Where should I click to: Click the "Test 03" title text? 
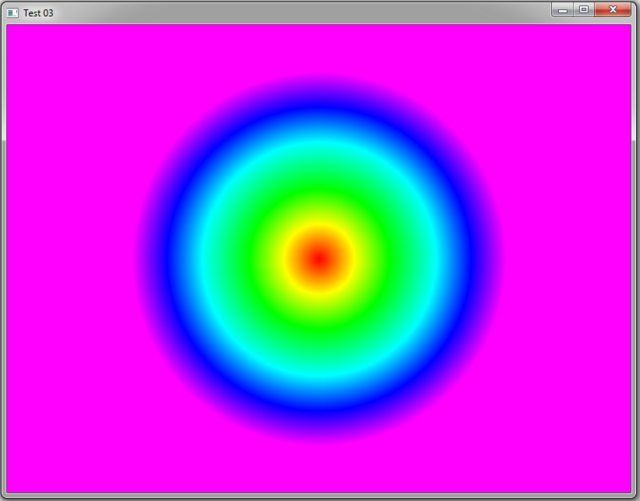(38, 13)
